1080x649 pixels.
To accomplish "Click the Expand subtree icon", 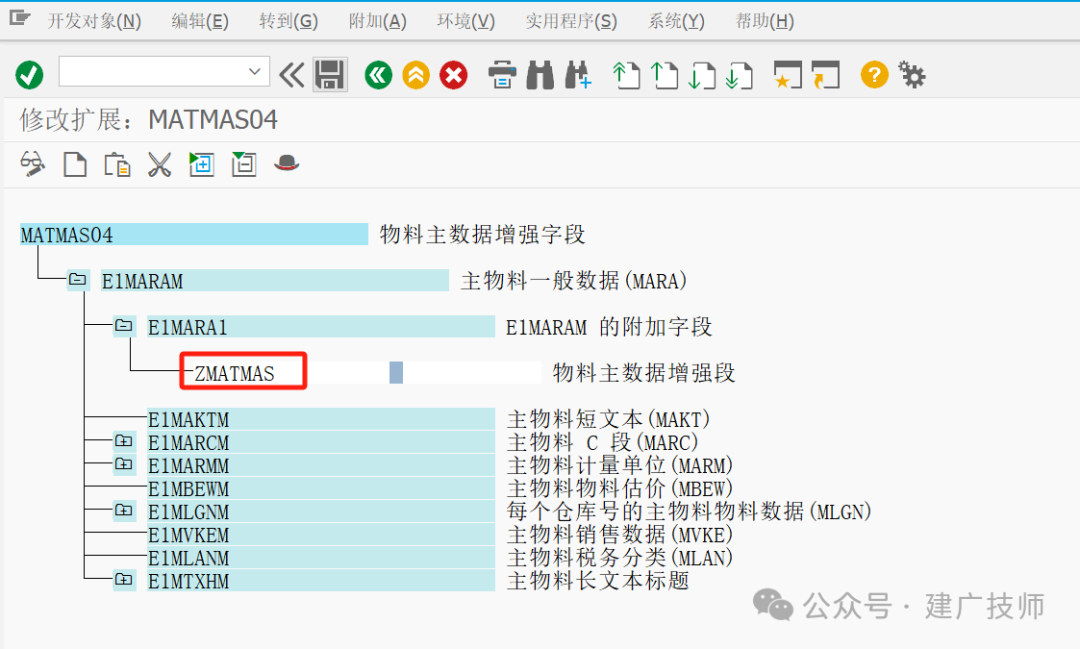I will coord(201,164).
